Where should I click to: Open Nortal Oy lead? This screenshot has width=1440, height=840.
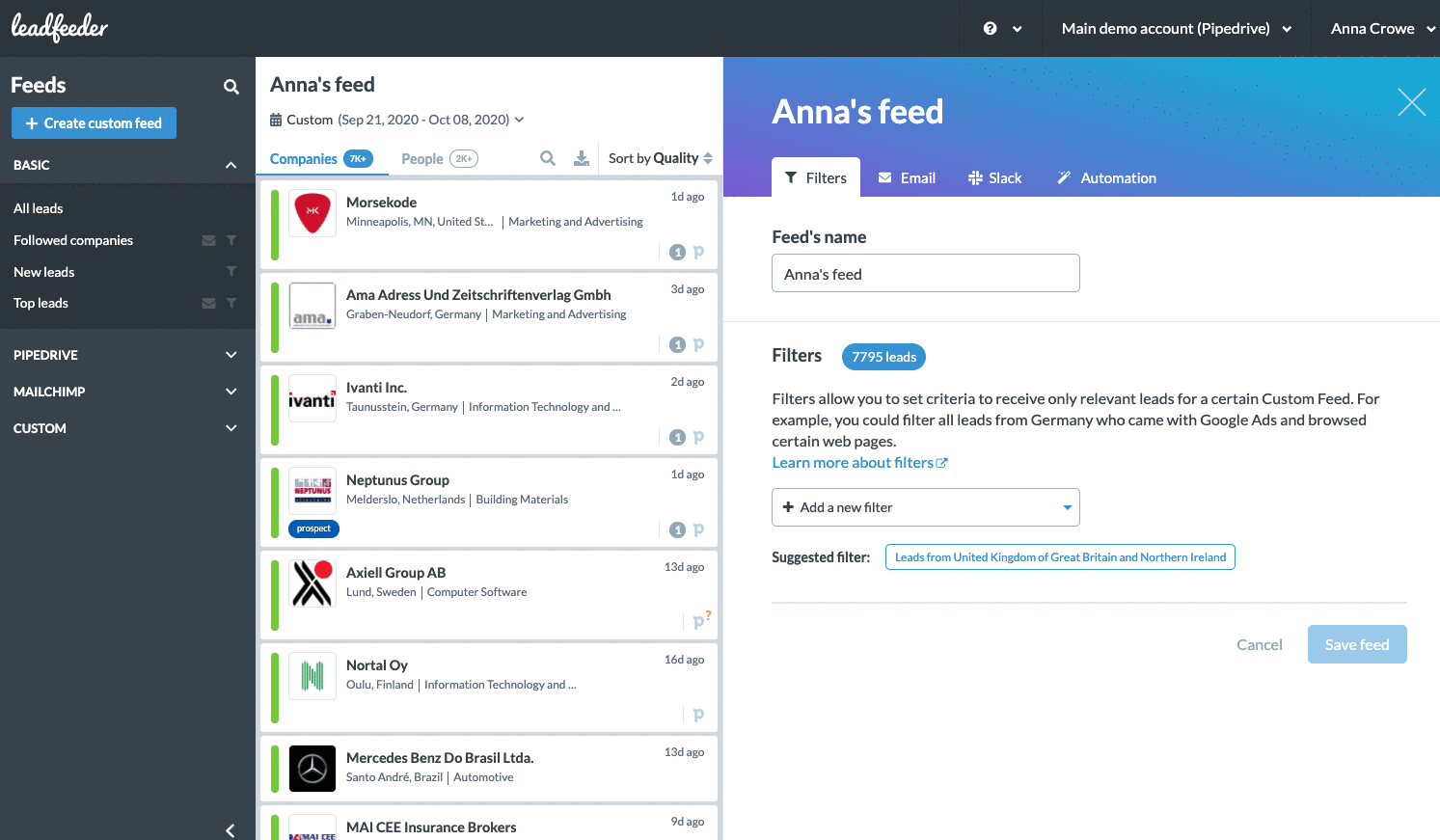pyautogui.click(x=489, y=688)
